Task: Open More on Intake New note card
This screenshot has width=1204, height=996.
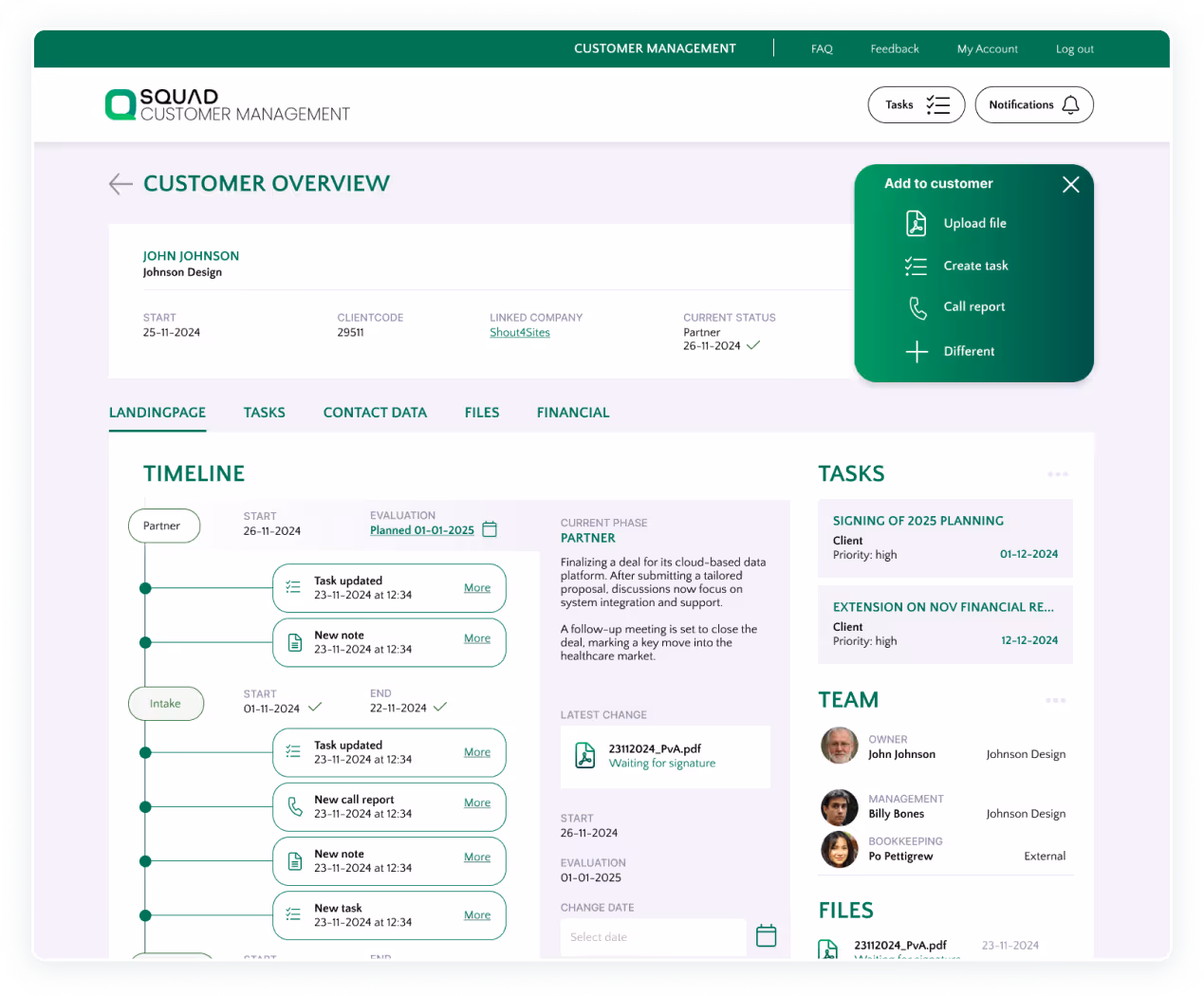Action: pos(477,857)
